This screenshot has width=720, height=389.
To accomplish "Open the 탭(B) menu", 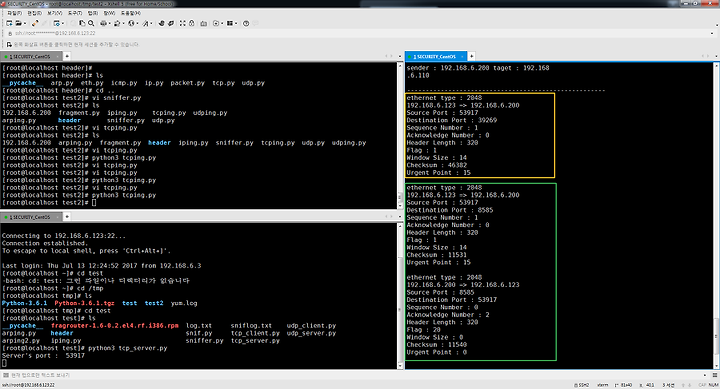I will [x=93, y=13].
